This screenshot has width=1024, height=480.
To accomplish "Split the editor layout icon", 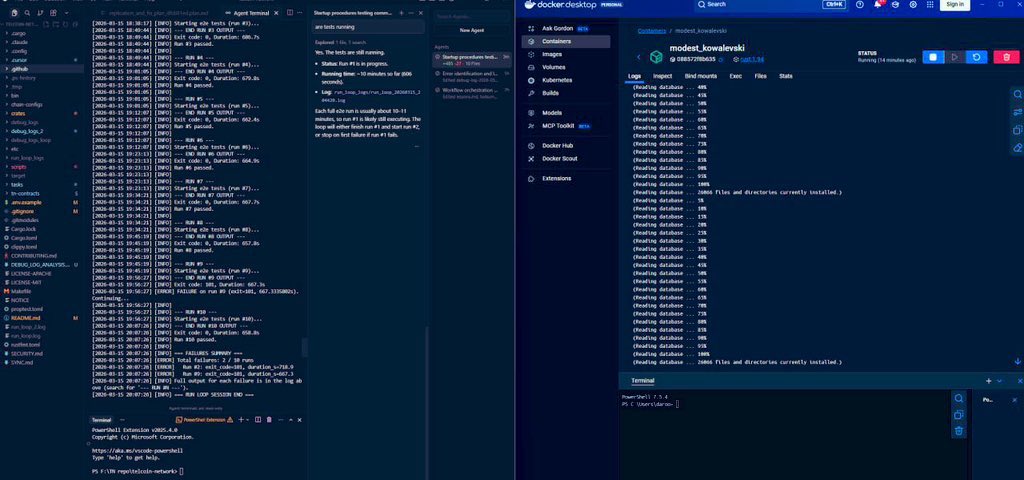I will pos(291,13).
